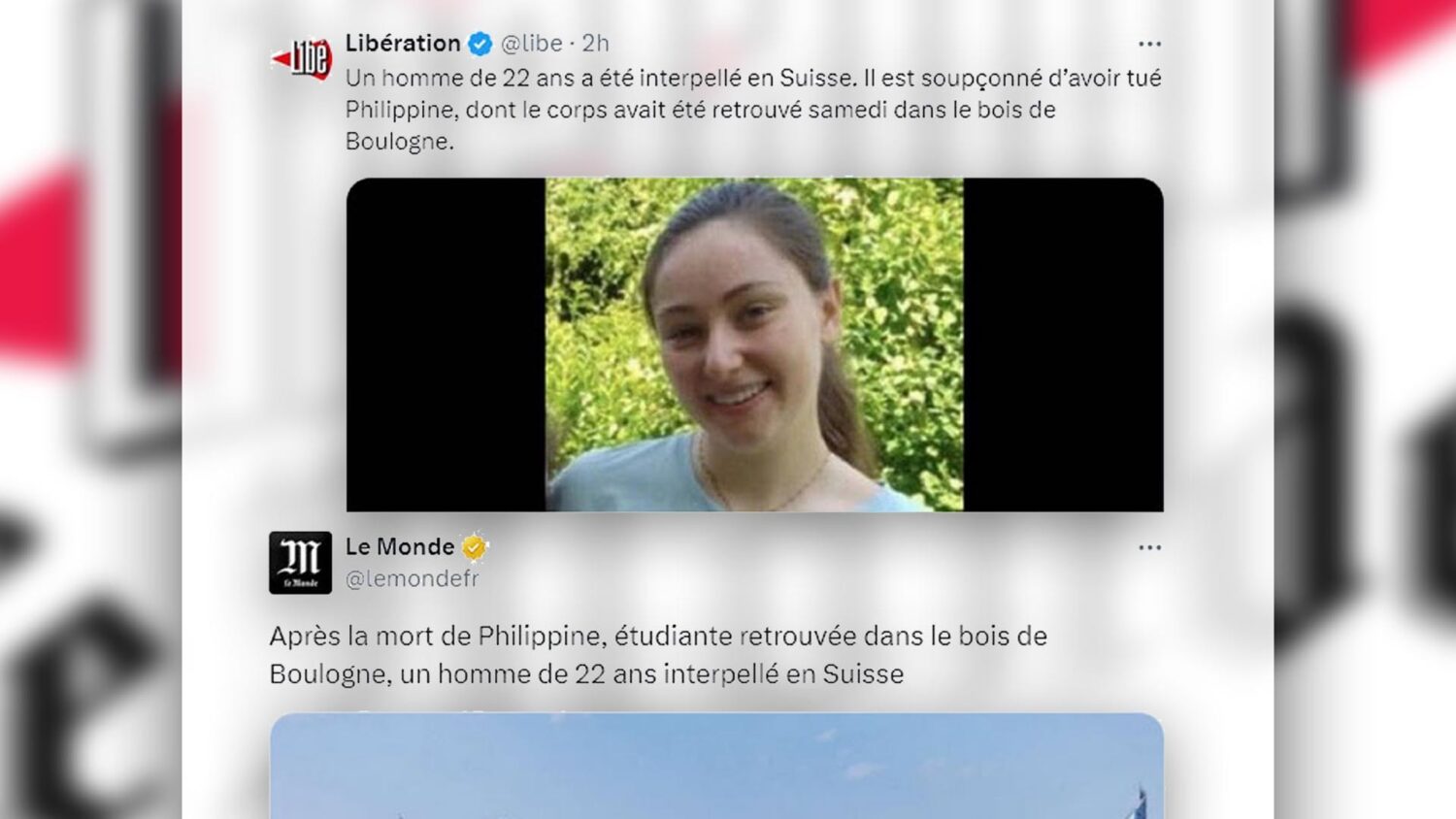1456x819 pixels.
Task: Expand more options on Le Monde tweet
Action: [x=1149, y=547]
